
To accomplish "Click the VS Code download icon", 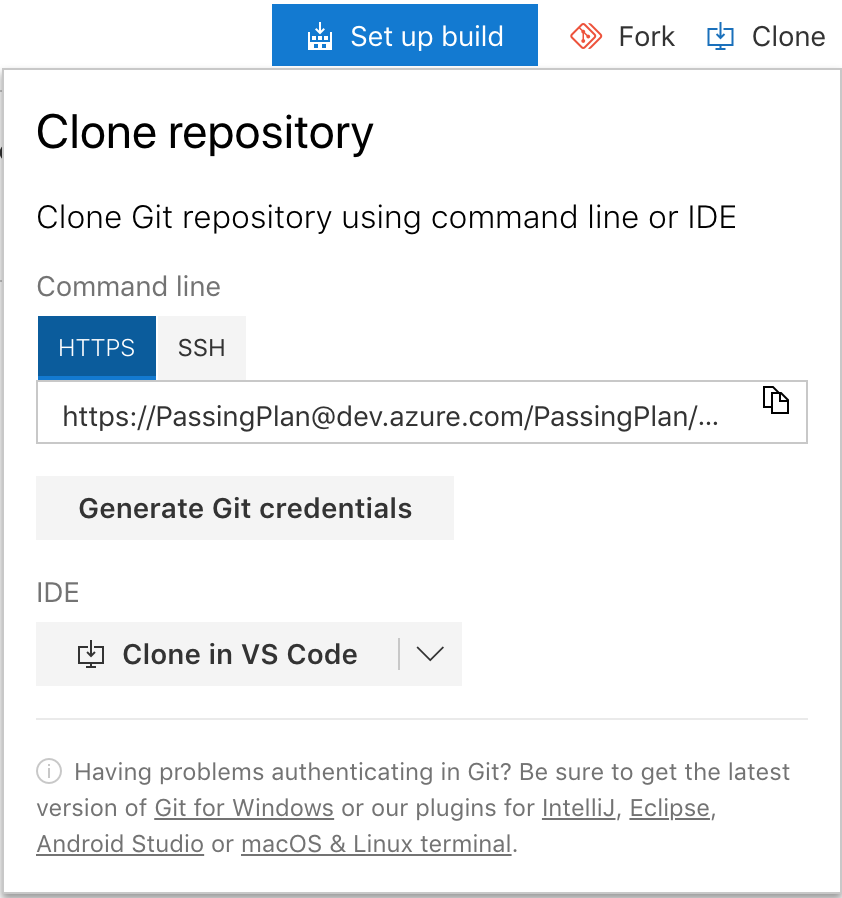I will [x=92, y=654].
